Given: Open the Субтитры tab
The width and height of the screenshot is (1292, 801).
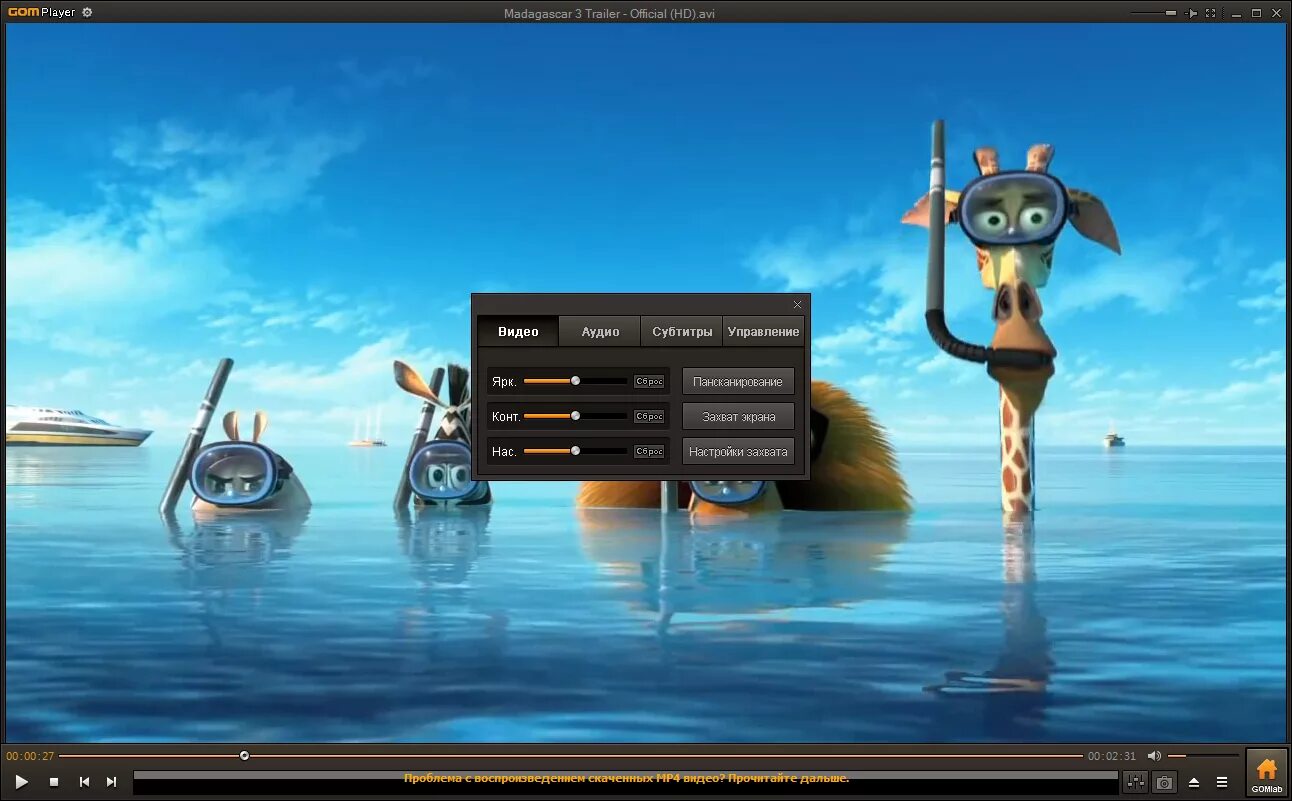Looking at the screenshot, I should click(682, 331).
